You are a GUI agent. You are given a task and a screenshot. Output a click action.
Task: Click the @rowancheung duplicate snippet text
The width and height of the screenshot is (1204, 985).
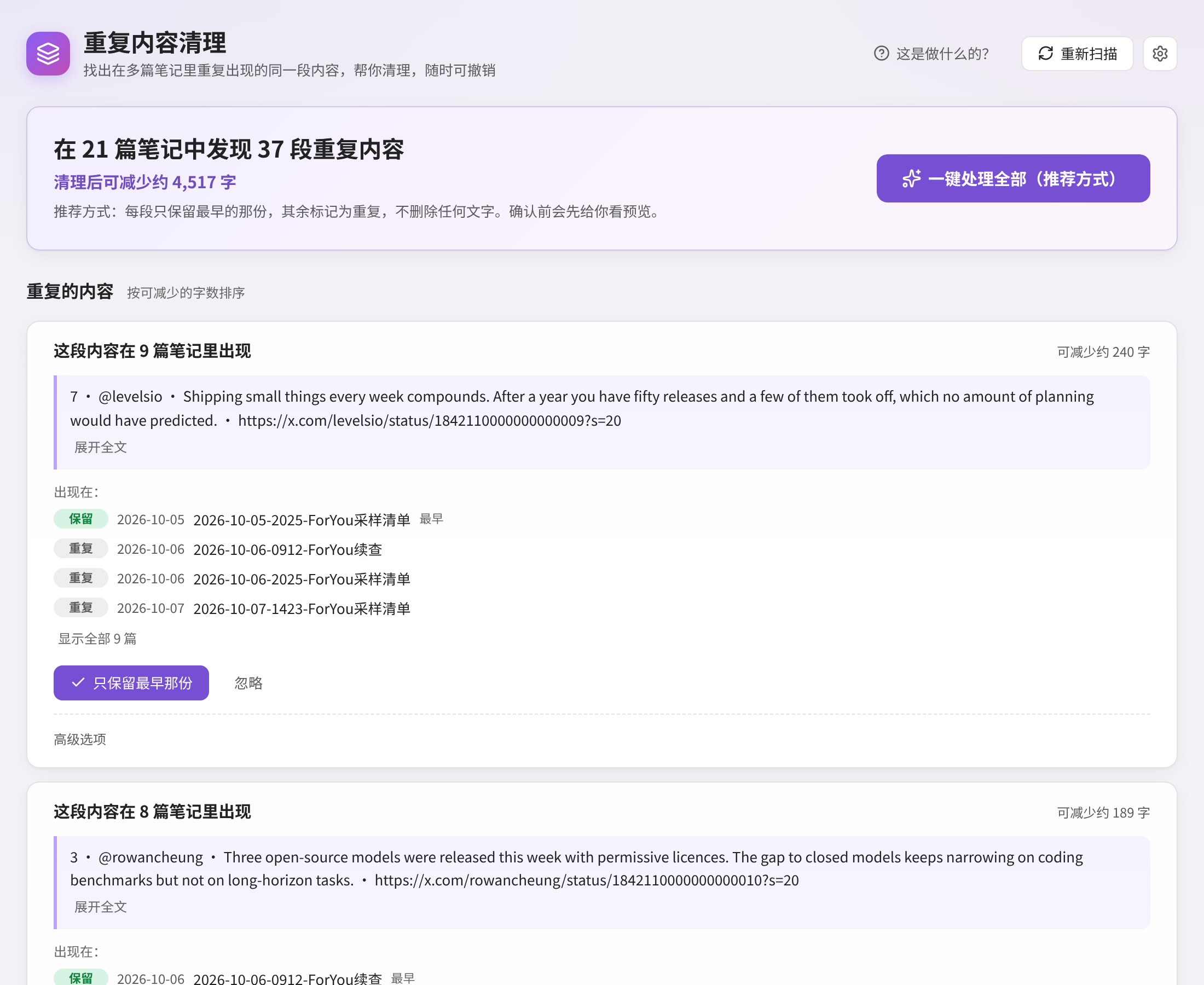coord(576,868)
